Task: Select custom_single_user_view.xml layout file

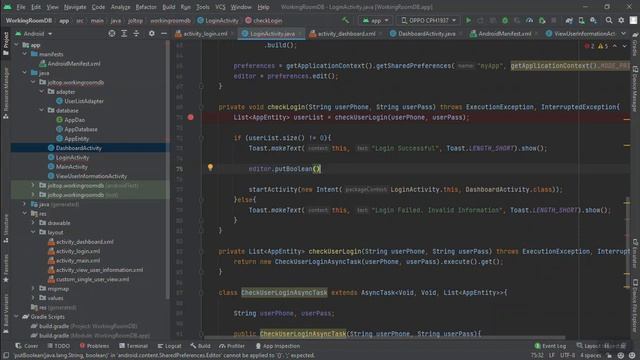Action: (x=92, y=279)
